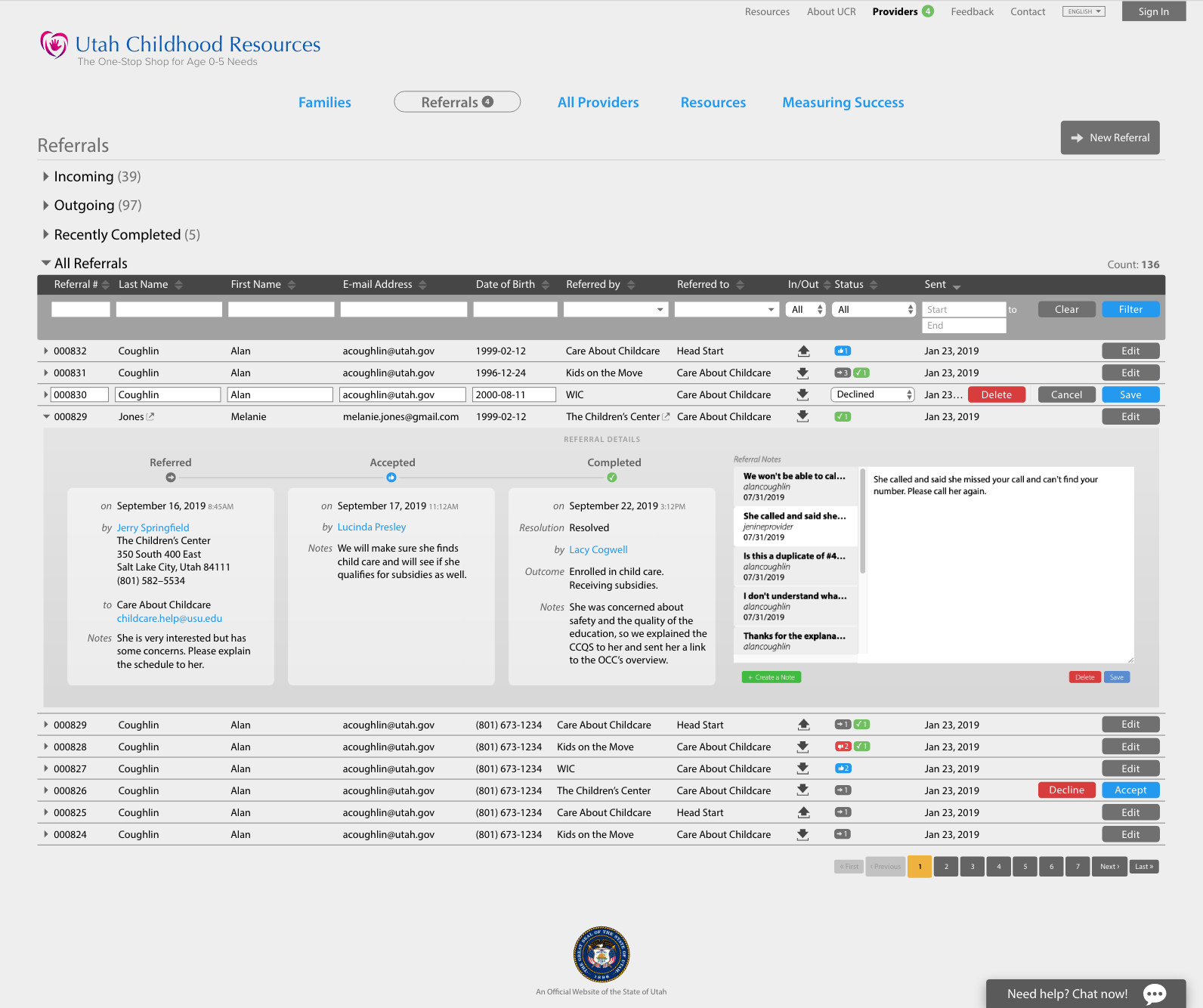Click the green completed badge in row 000831
This screenshot has width=1203, height=1008.
click(x=861, y=373)
